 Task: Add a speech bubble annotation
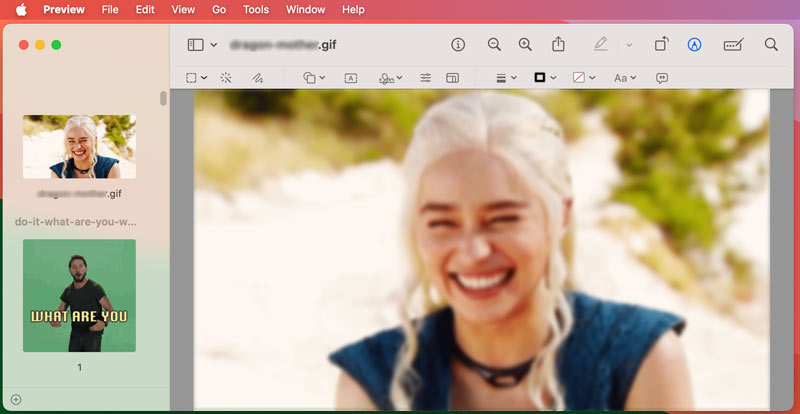tap(662, 78)
